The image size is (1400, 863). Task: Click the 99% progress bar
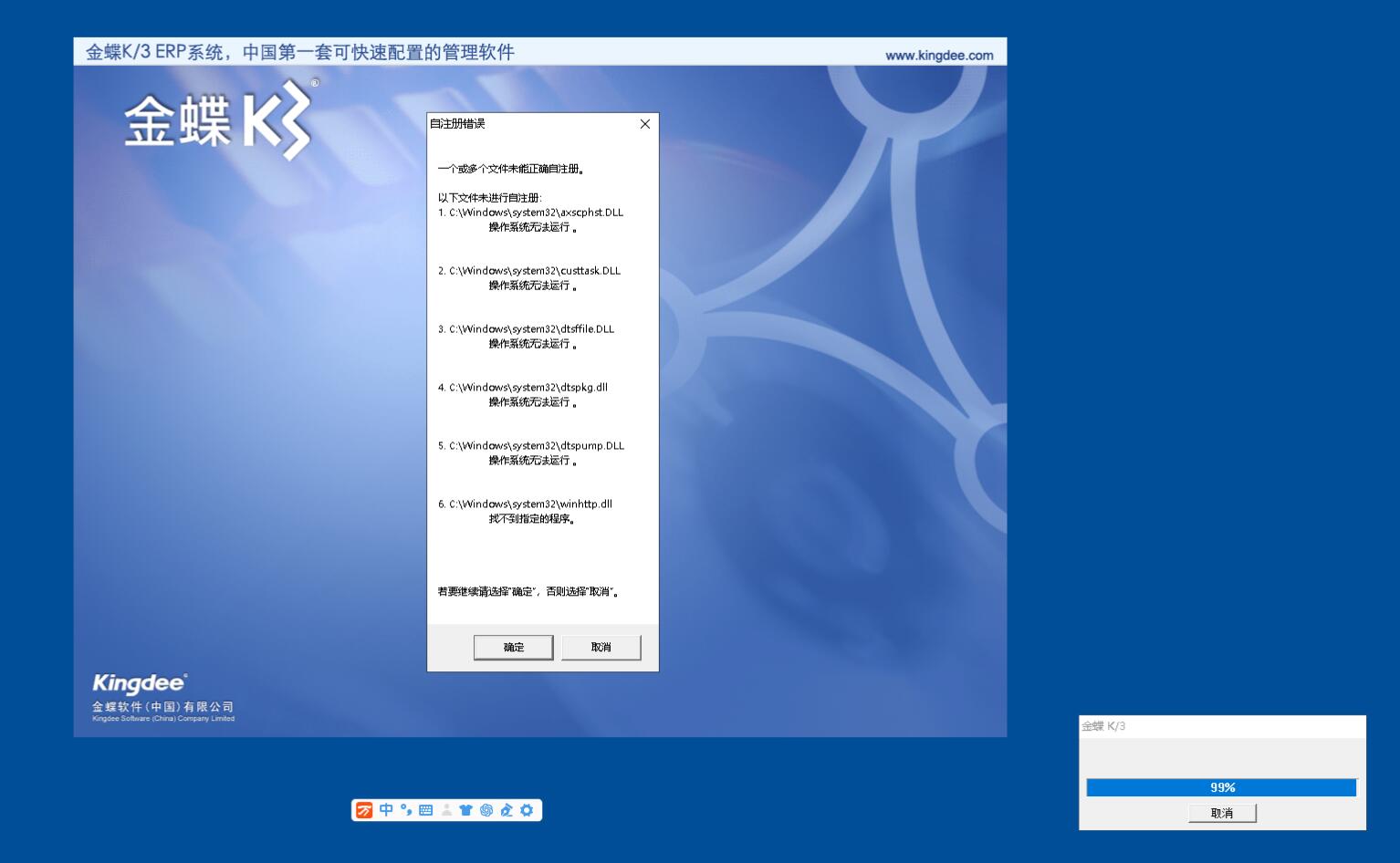1222,787
